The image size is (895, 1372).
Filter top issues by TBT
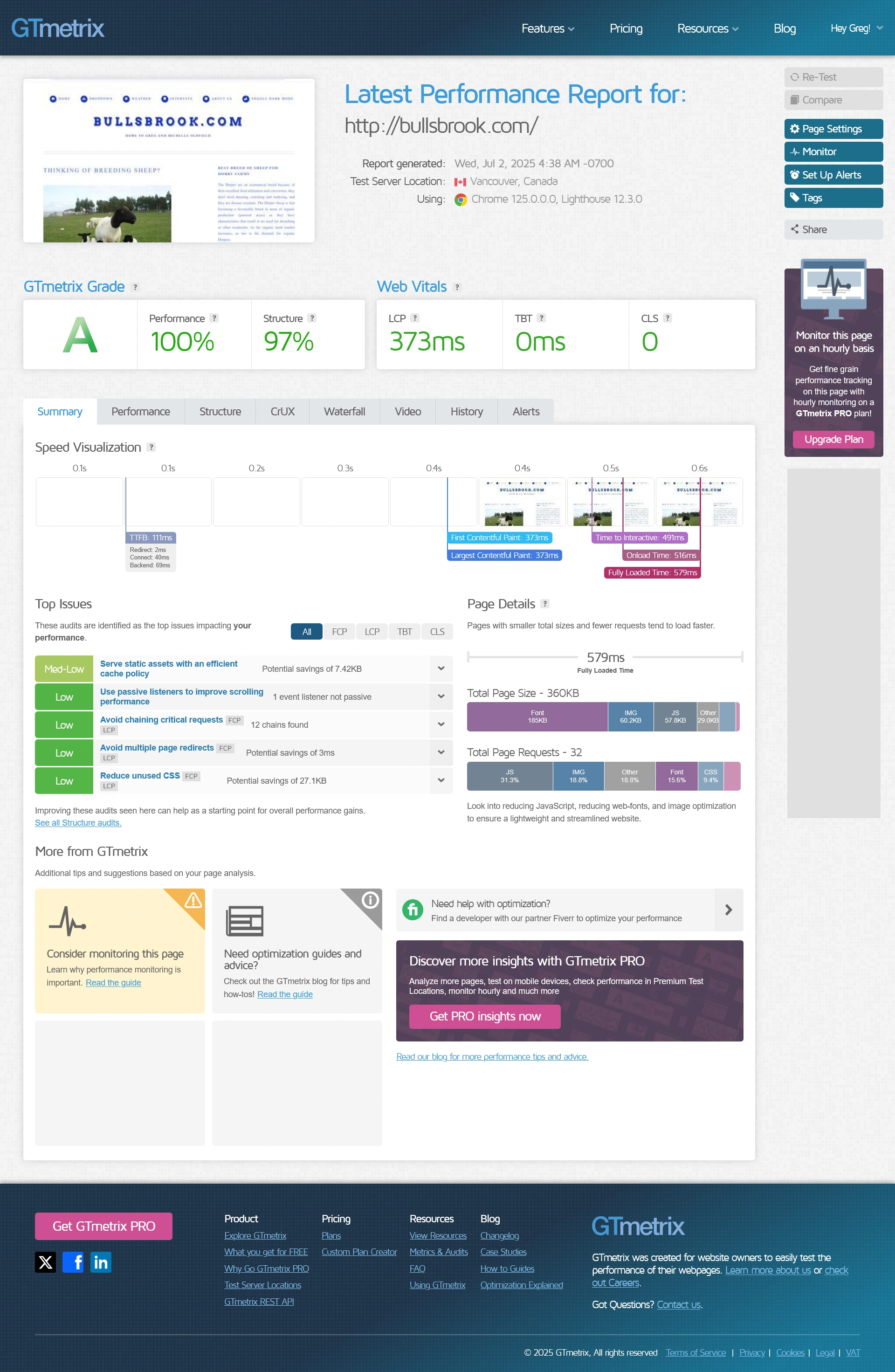pos(405,632)
